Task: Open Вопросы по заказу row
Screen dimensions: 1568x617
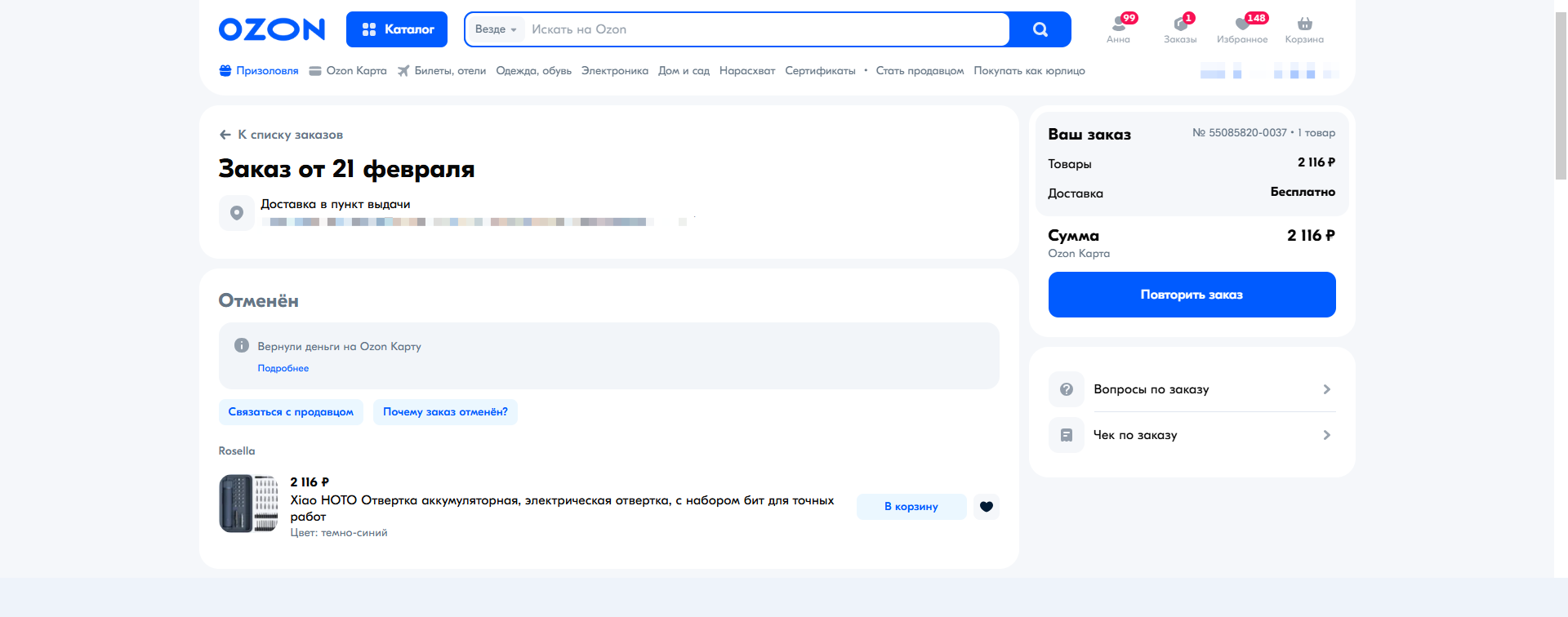Action: tap(1192, 389)
